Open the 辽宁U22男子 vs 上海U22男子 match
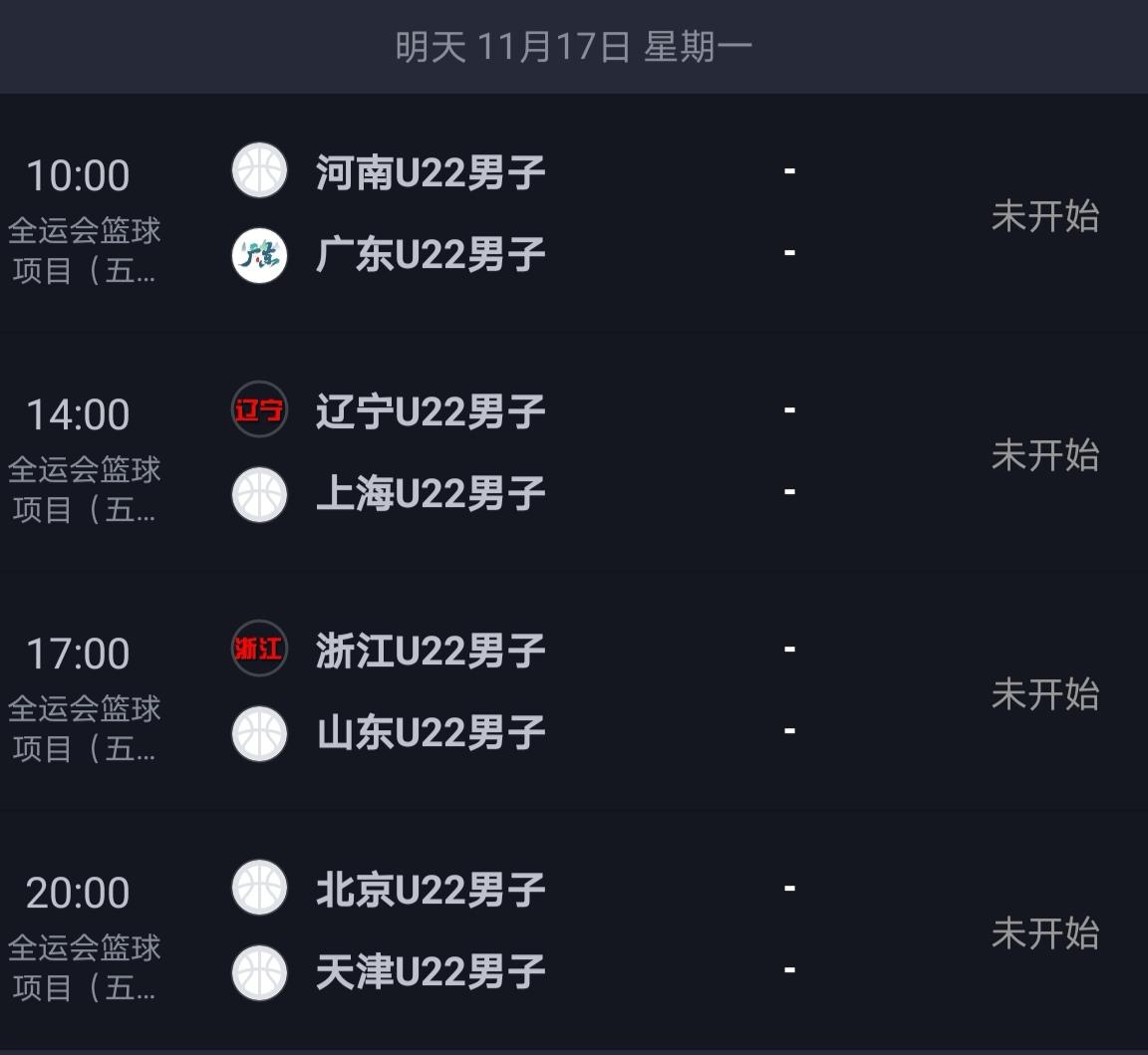This screenshot has height=1055, width=1148. [x=574, y=451]
